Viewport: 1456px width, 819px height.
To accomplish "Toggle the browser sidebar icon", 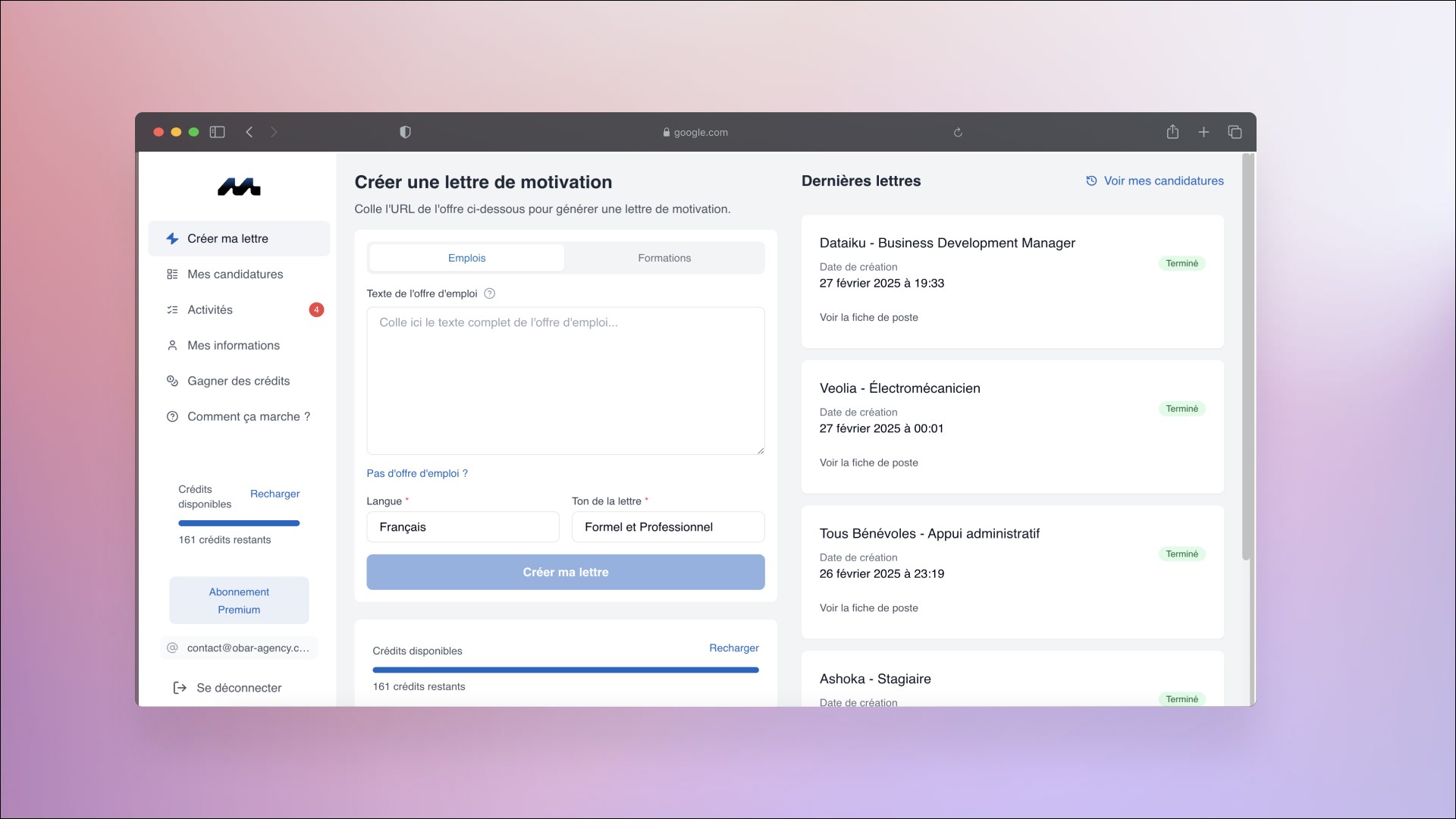I will (217, 132).
